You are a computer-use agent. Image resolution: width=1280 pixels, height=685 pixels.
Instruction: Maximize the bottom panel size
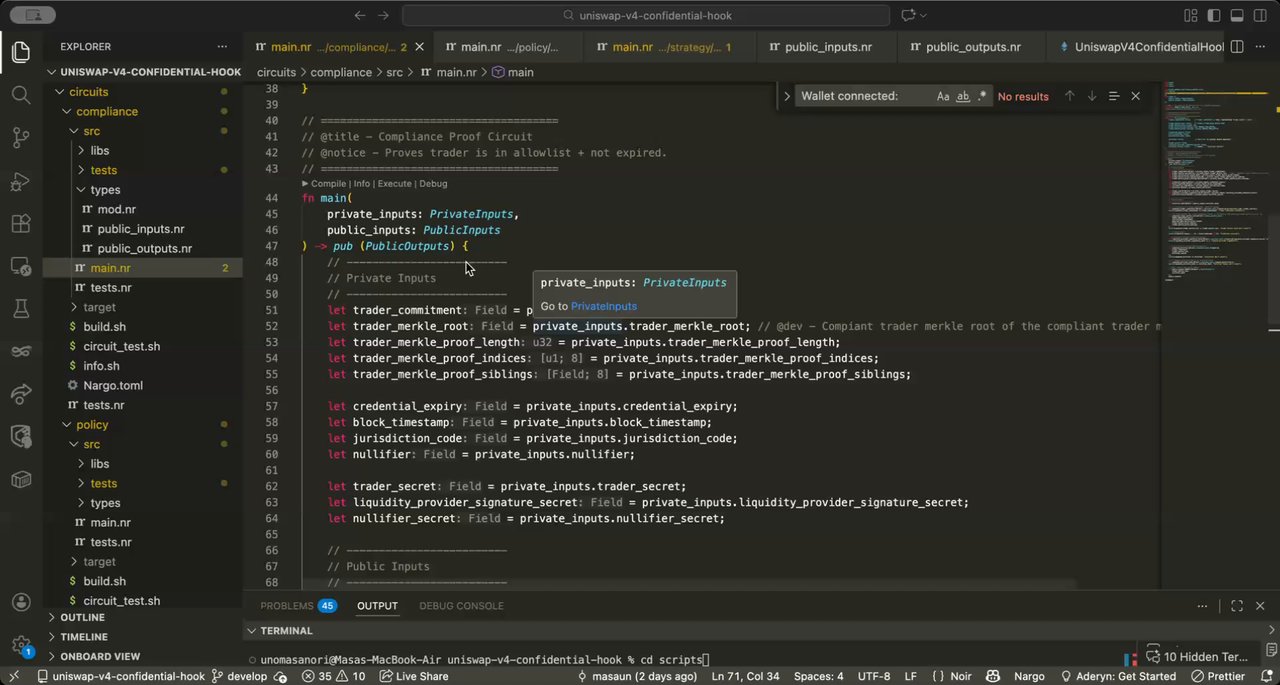[1236, 606]
